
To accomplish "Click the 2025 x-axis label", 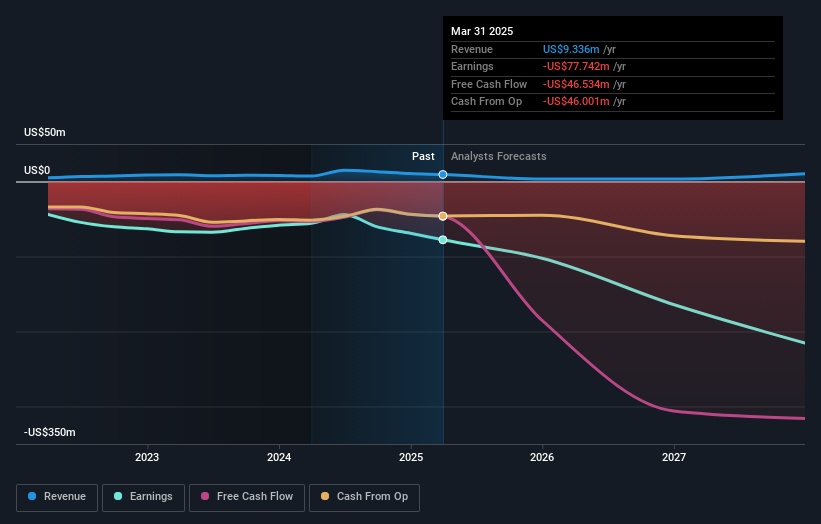I will [411, 458].
